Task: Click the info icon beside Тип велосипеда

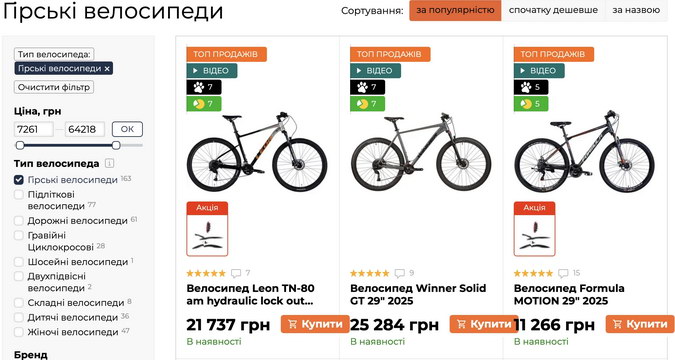Action: click(x=109, y=164)
